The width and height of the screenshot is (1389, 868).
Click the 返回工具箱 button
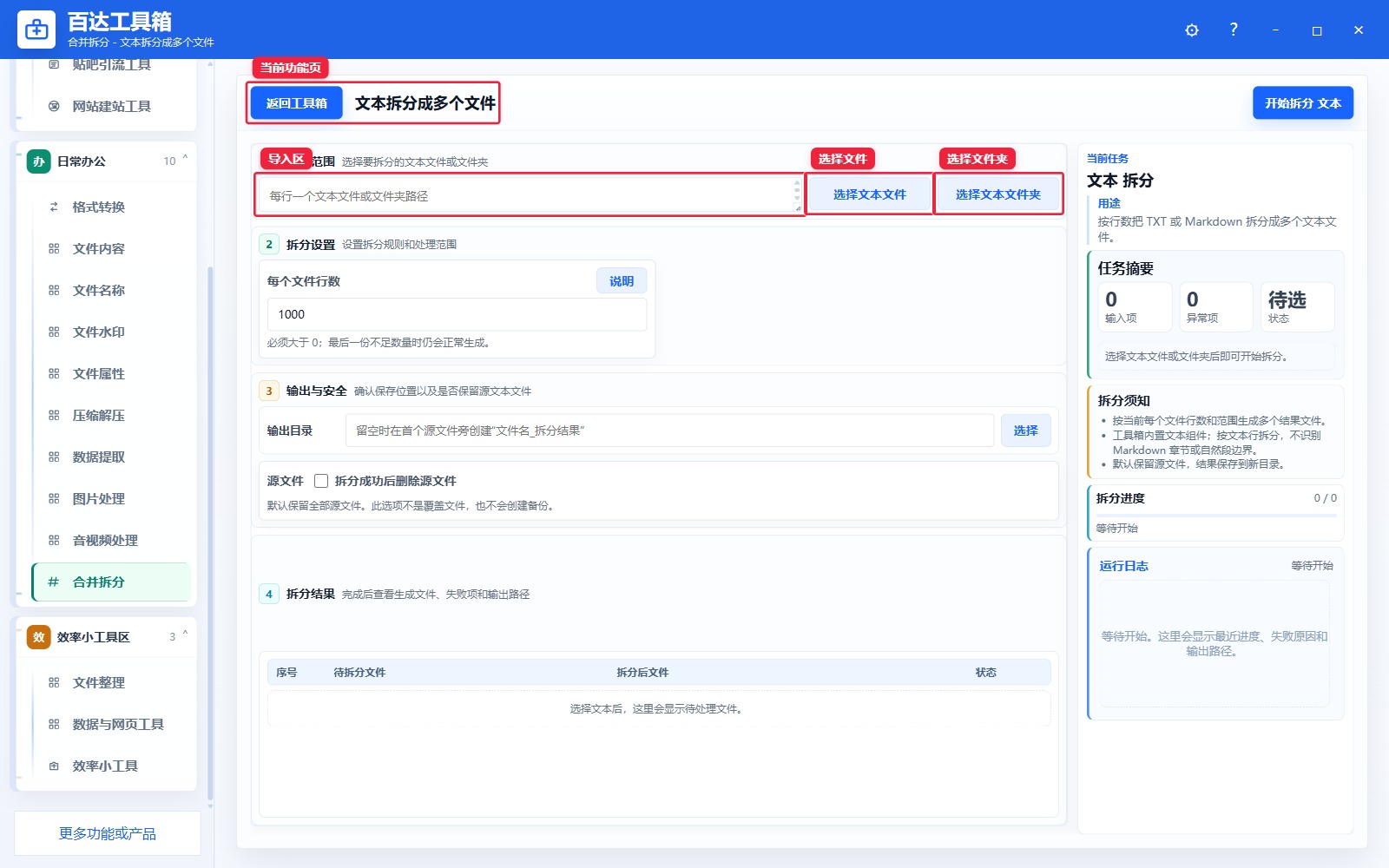tap(297, 103)
